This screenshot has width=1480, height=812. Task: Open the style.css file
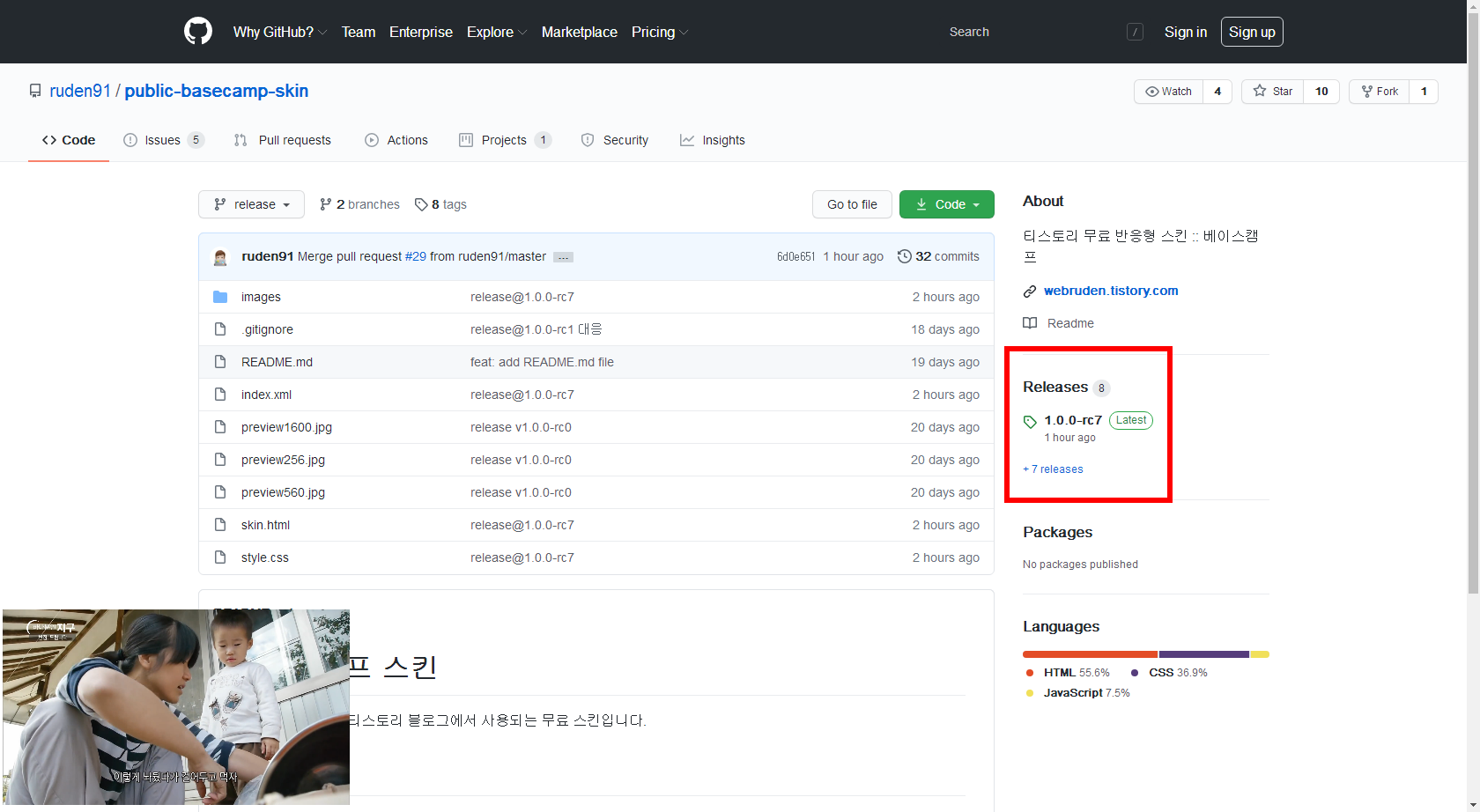tap(264, 557)
